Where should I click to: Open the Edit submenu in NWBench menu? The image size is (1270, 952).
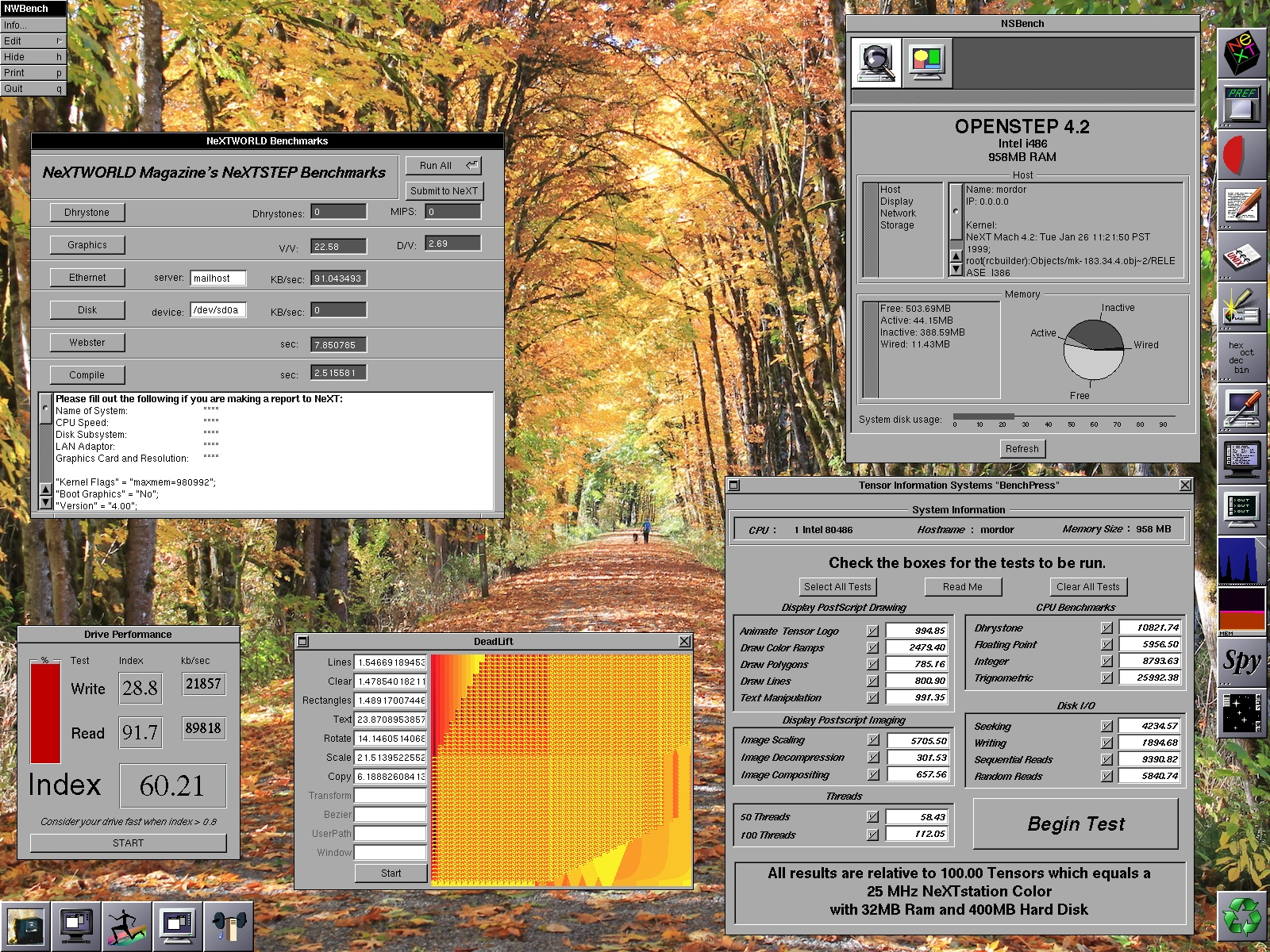[33, 41]
